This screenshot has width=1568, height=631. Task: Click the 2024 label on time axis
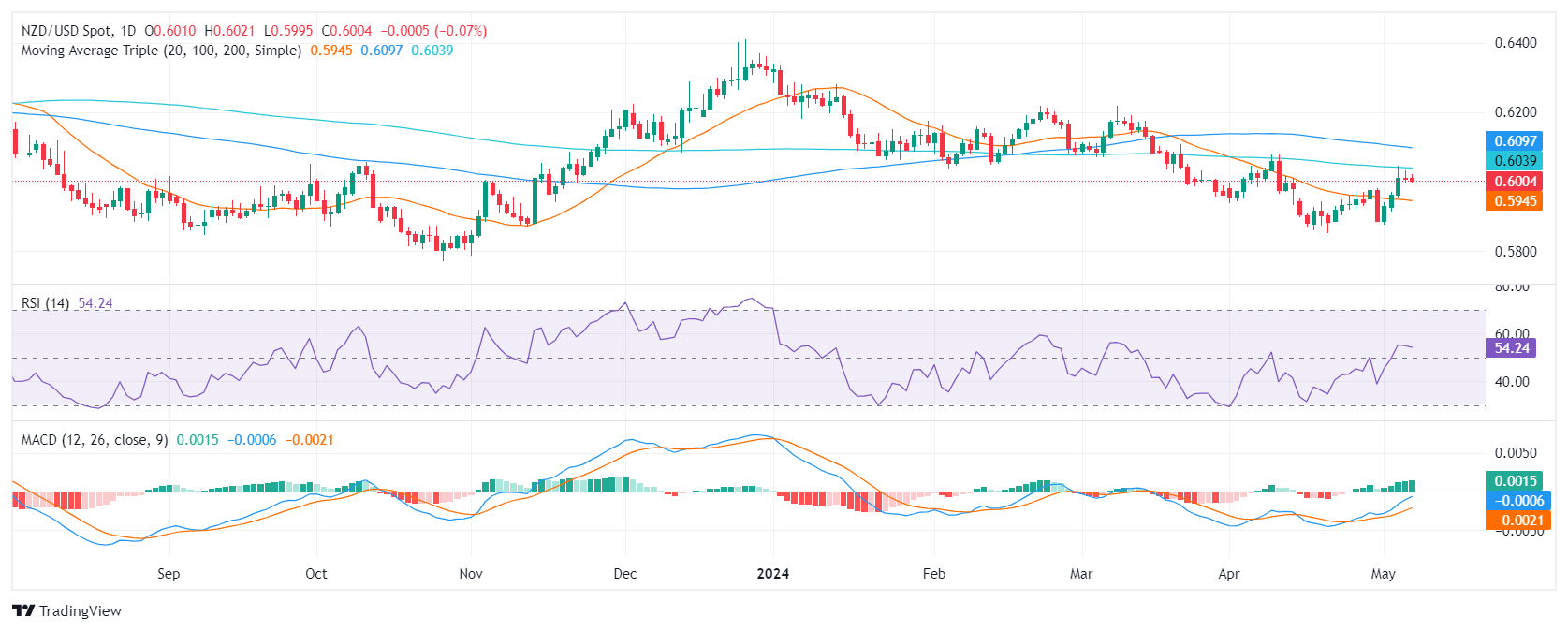[x=772, y=574]
